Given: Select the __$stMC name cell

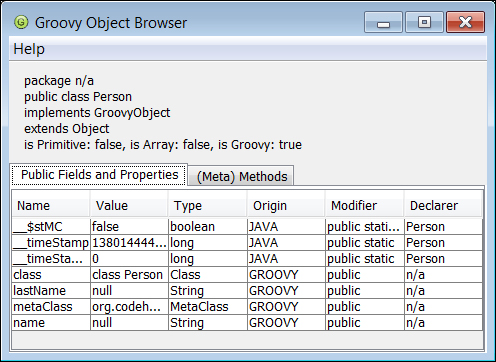Looking at the screenshot, I should click(x=51, y=227).
